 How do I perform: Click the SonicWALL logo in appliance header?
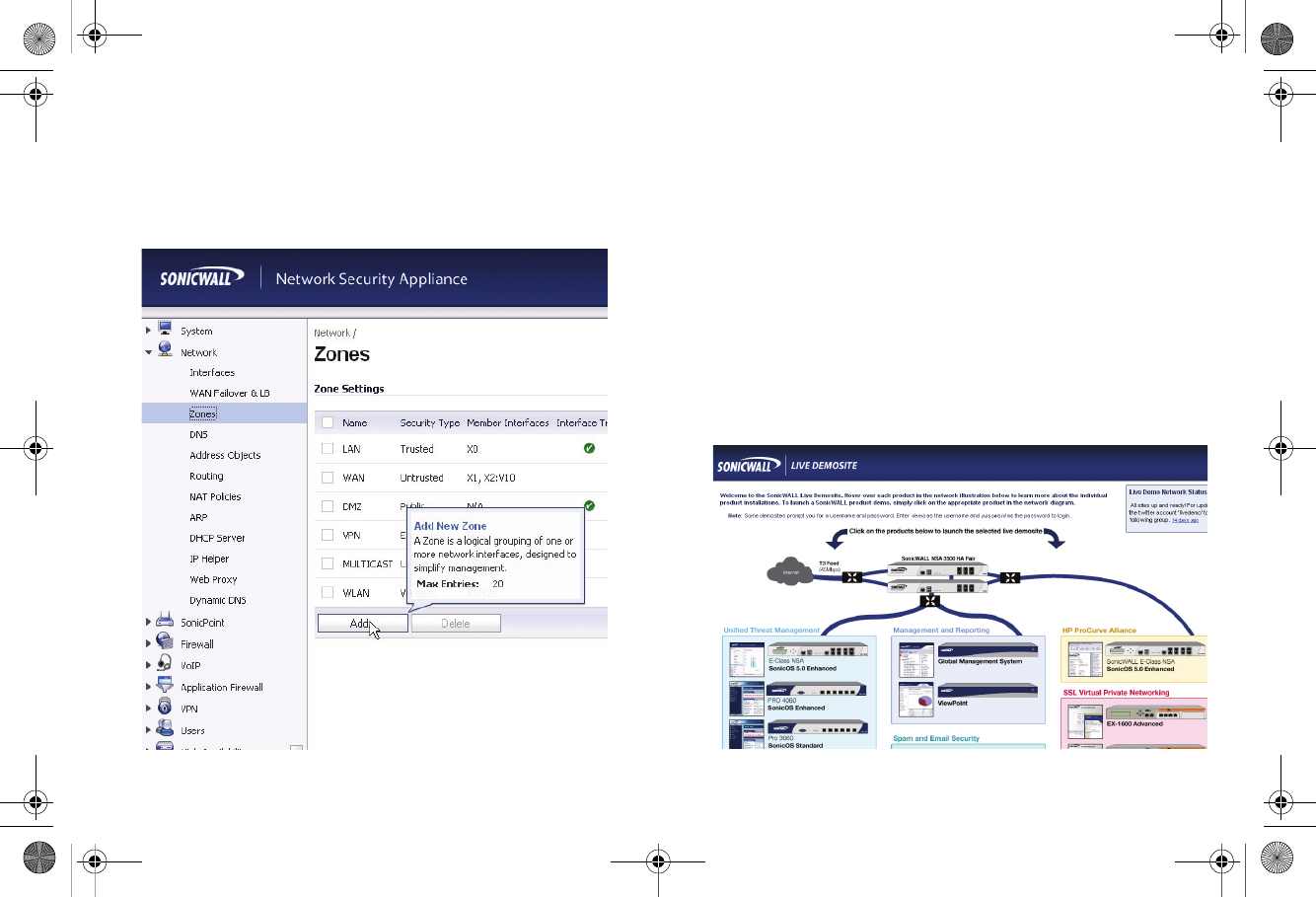[201, 278]
